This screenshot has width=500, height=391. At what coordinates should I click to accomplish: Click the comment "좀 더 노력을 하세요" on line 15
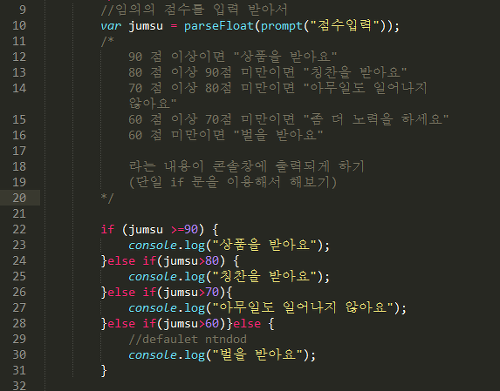click(376, 119)
